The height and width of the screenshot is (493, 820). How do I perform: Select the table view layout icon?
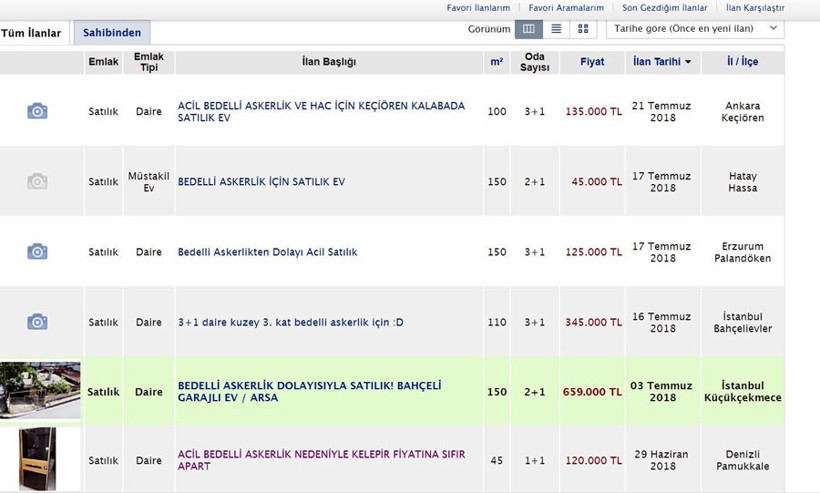coord(529,29)
